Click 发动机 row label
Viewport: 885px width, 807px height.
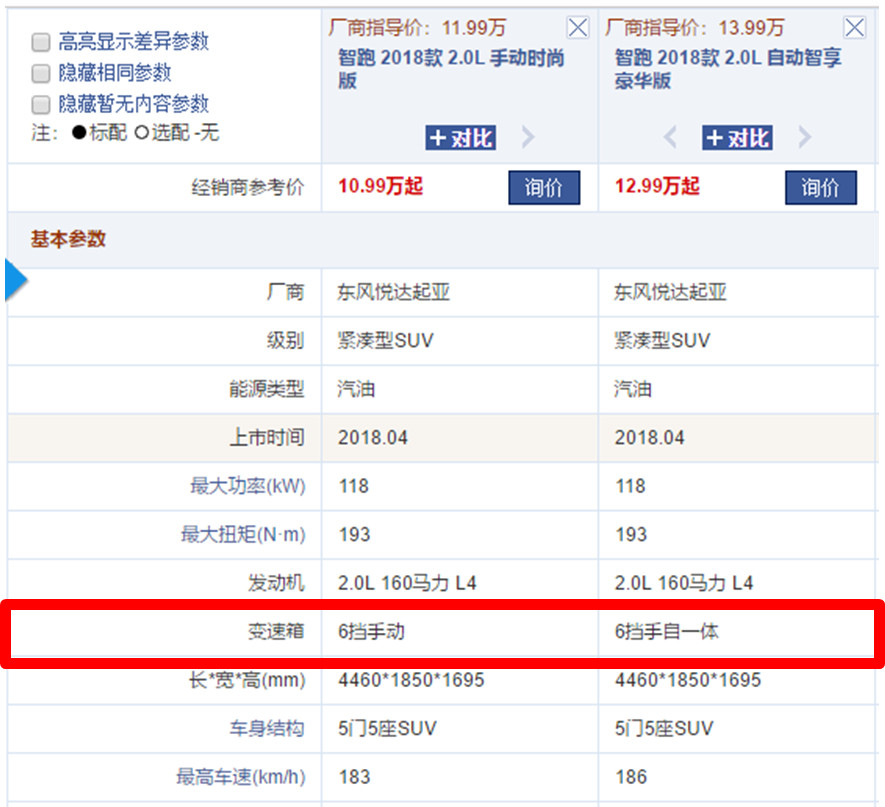(x=277, y=583)
